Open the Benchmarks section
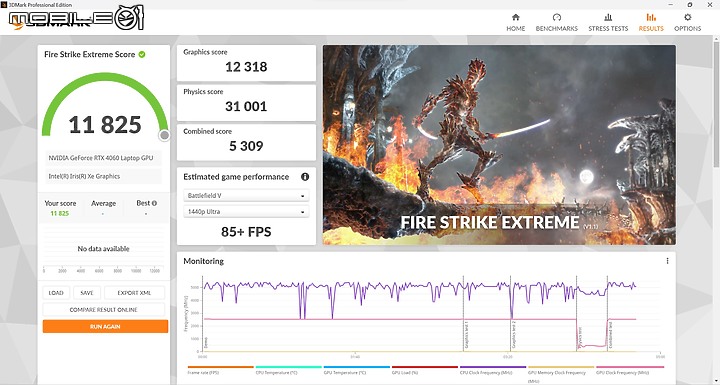720x385 pixels. click(557, 23)
